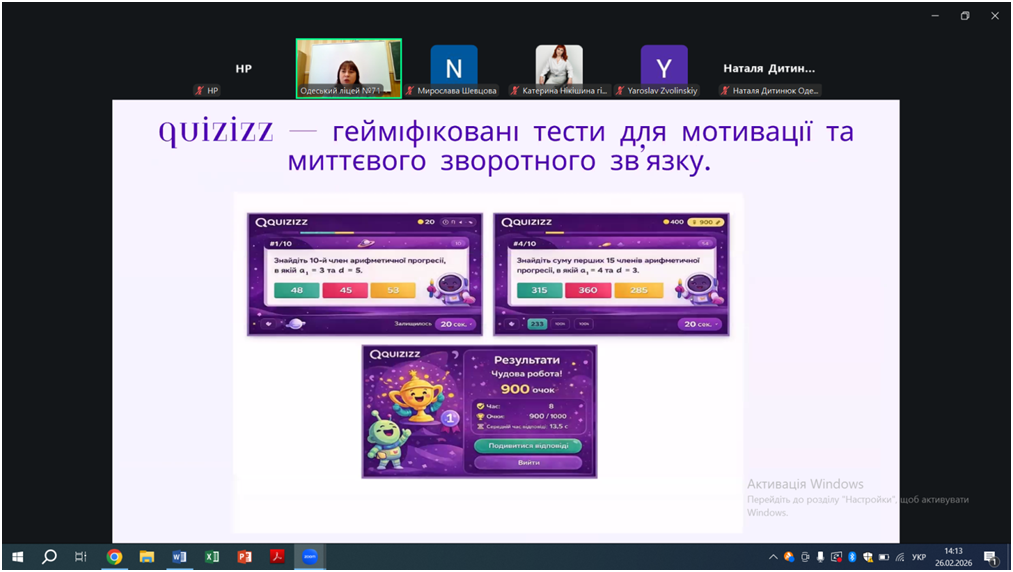Select the Одеський ліцей №71 video thumbnail
This screenshot has width=1013, height=572.
348,67
